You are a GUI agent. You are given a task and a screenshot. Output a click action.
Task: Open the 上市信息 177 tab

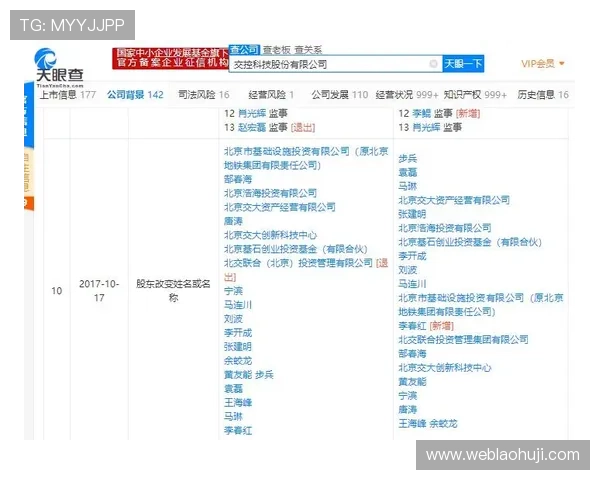[68, 95]
